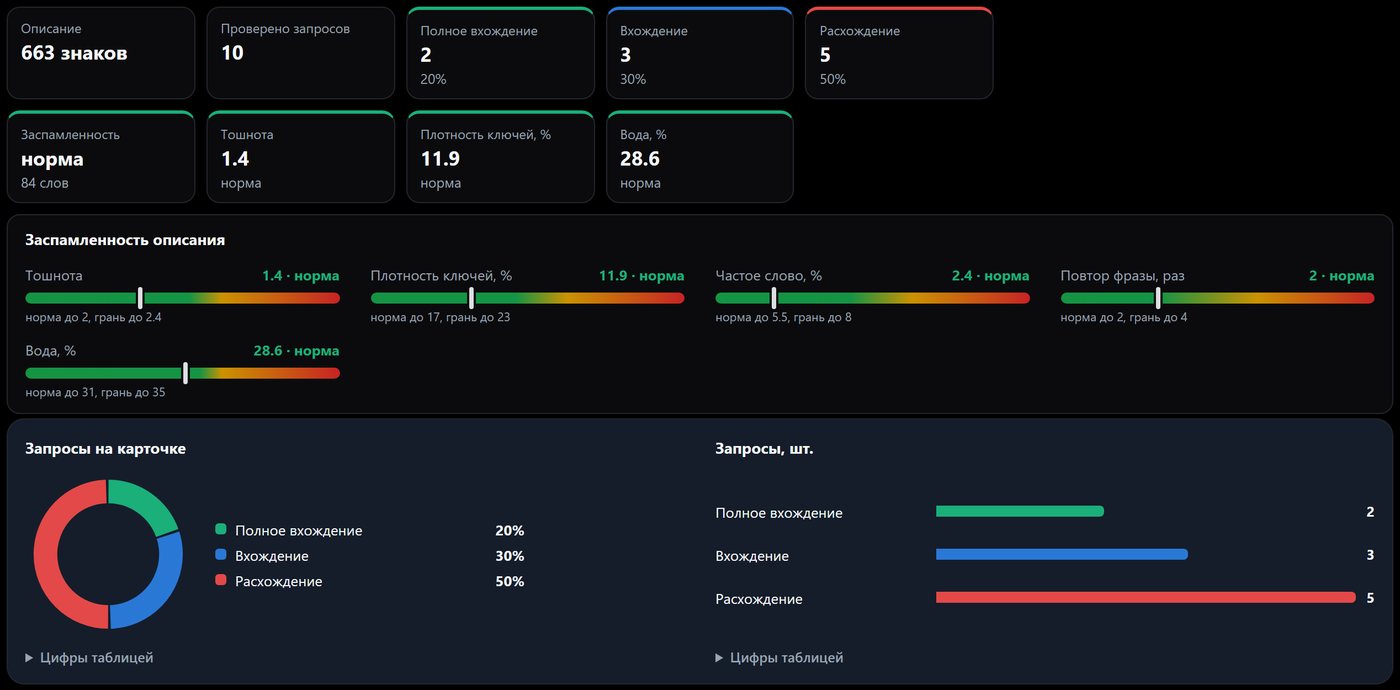The height and width of the screenshot is (690, 1400).
Task: Click the "Повтор фразы, раз" gauge bar
Action: (x=1217, y=298)
